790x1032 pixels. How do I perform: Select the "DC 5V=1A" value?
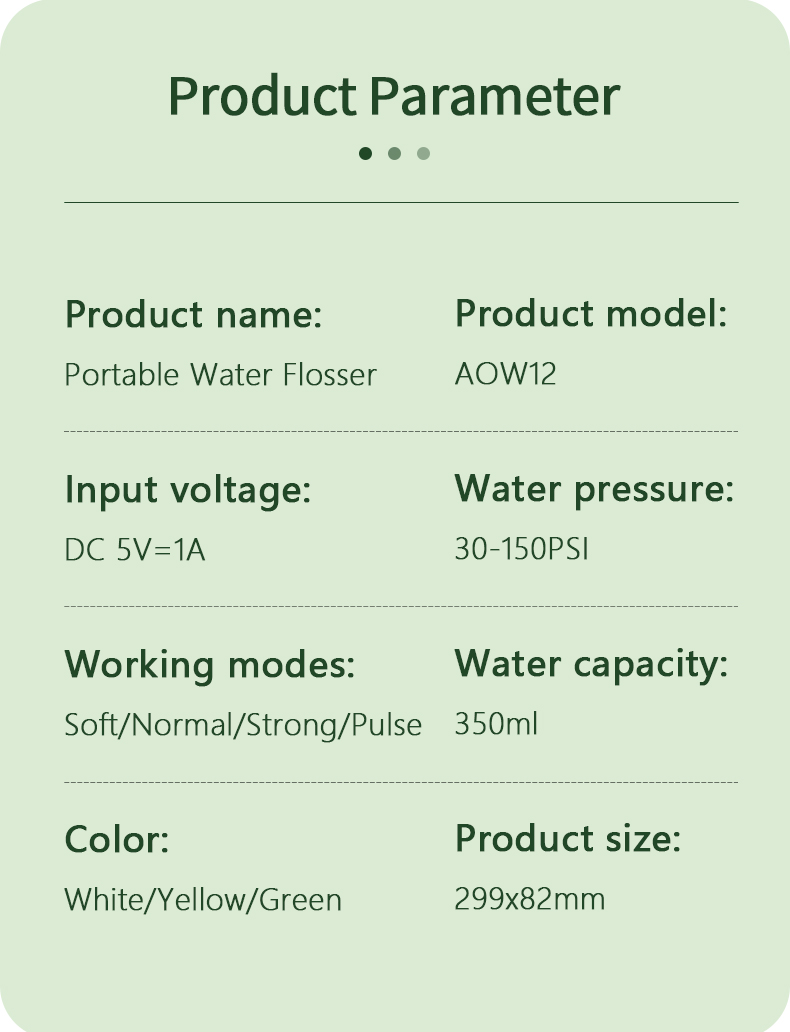(x=135, y=550)
